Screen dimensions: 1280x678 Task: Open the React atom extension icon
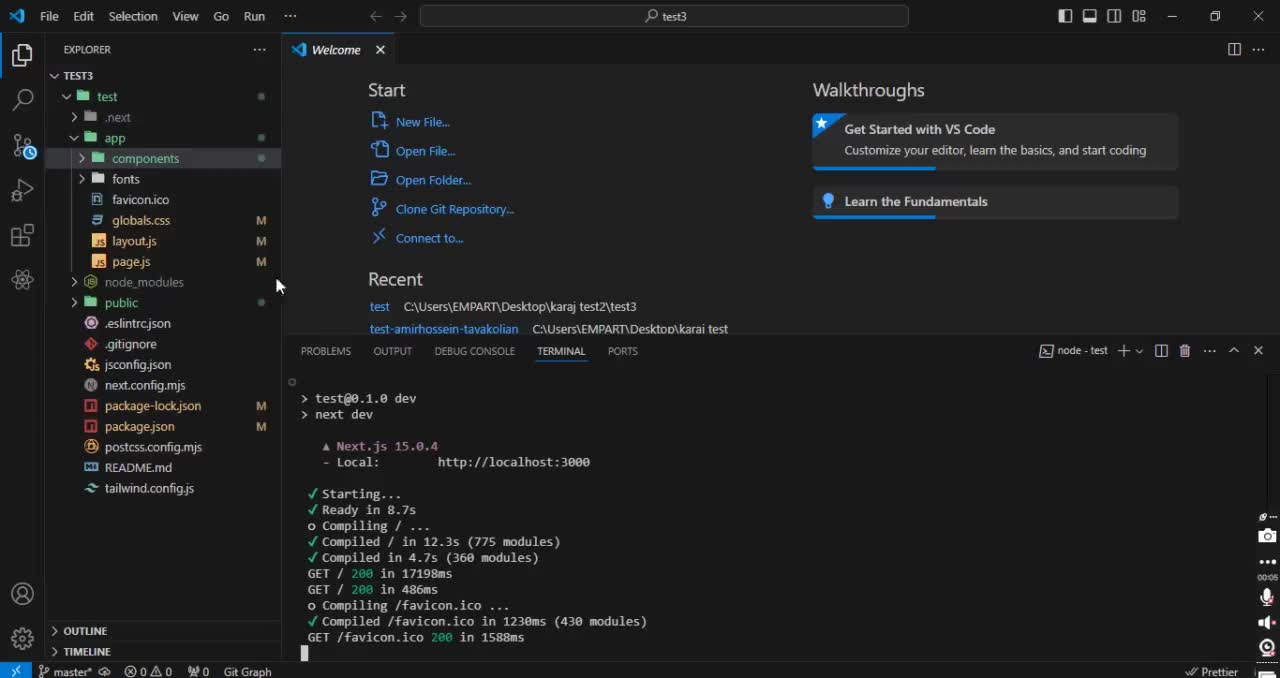tap(22, 280)
